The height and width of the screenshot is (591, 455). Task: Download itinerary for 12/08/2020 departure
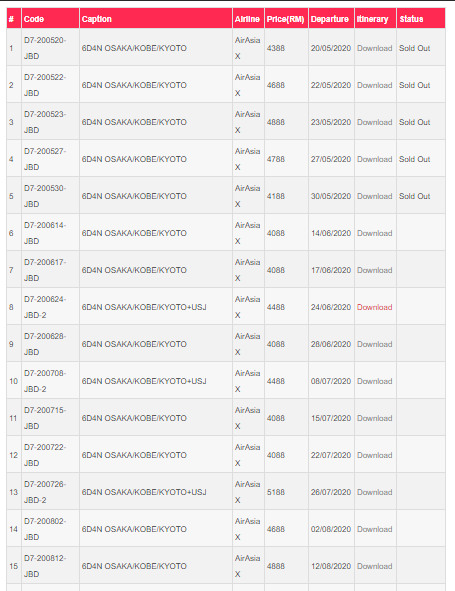tap(374, 566)
